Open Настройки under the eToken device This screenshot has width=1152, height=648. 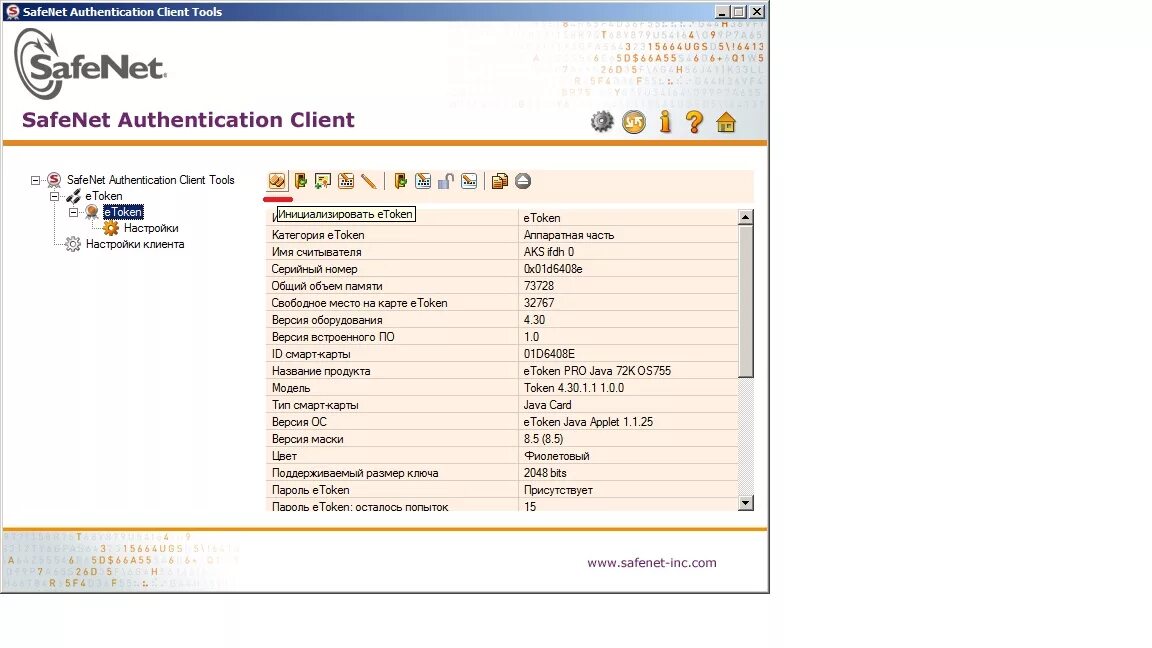tap(151, 228)
